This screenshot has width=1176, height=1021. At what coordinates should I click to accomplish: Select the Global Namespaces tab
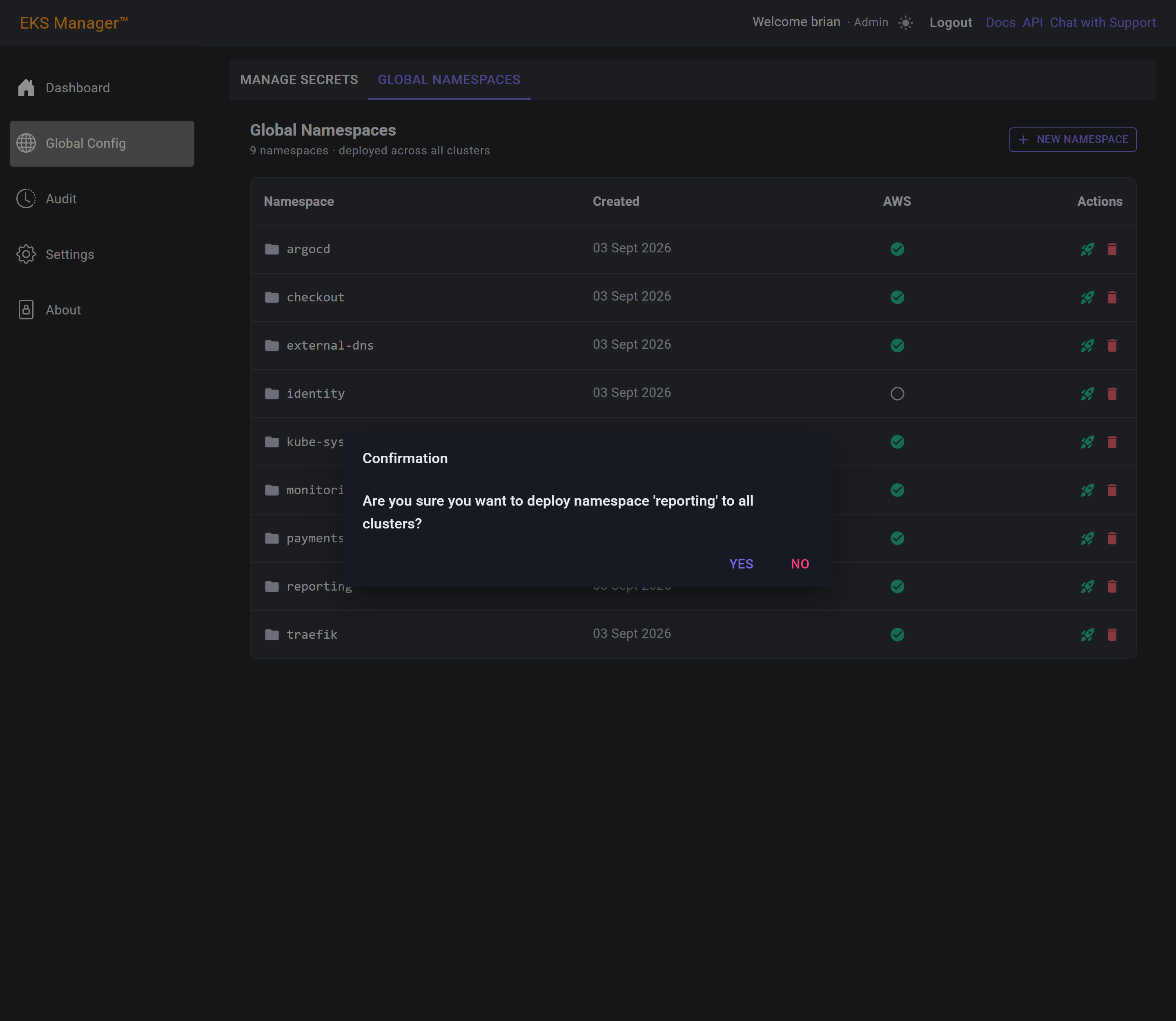click(449, 80)
